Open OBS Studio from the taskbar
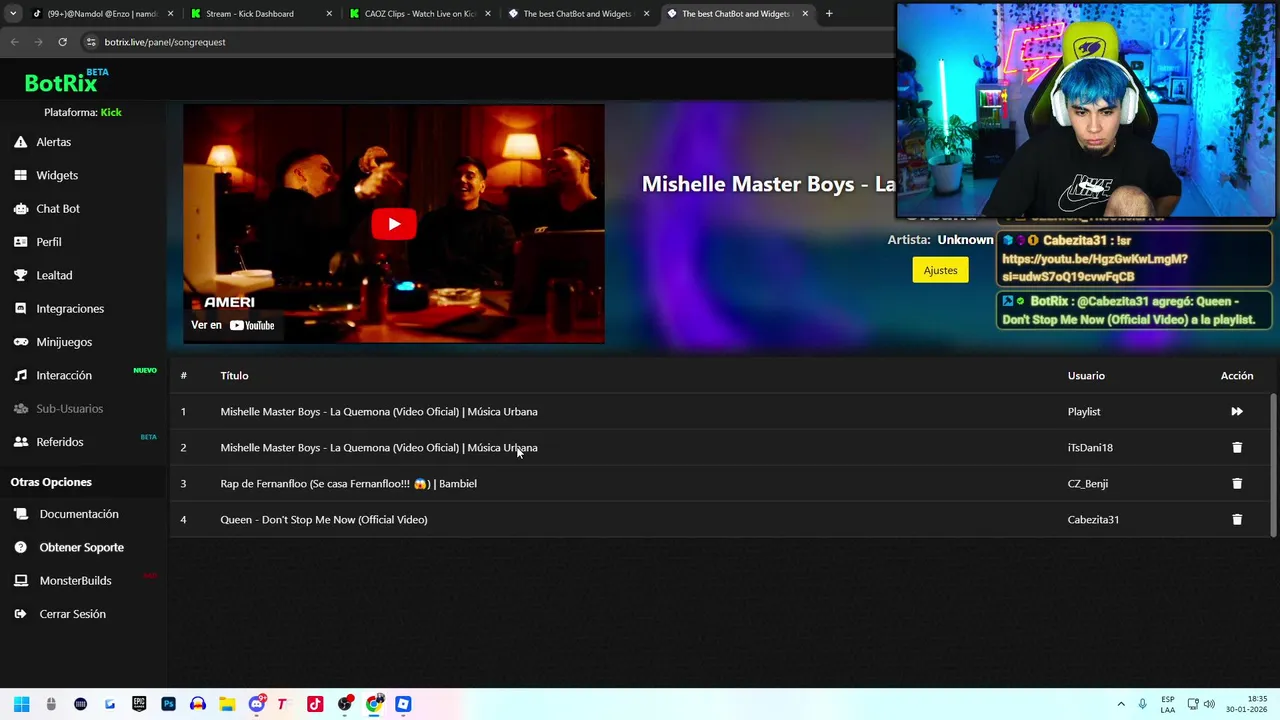Screen dimensions: 1280x720 344,704
